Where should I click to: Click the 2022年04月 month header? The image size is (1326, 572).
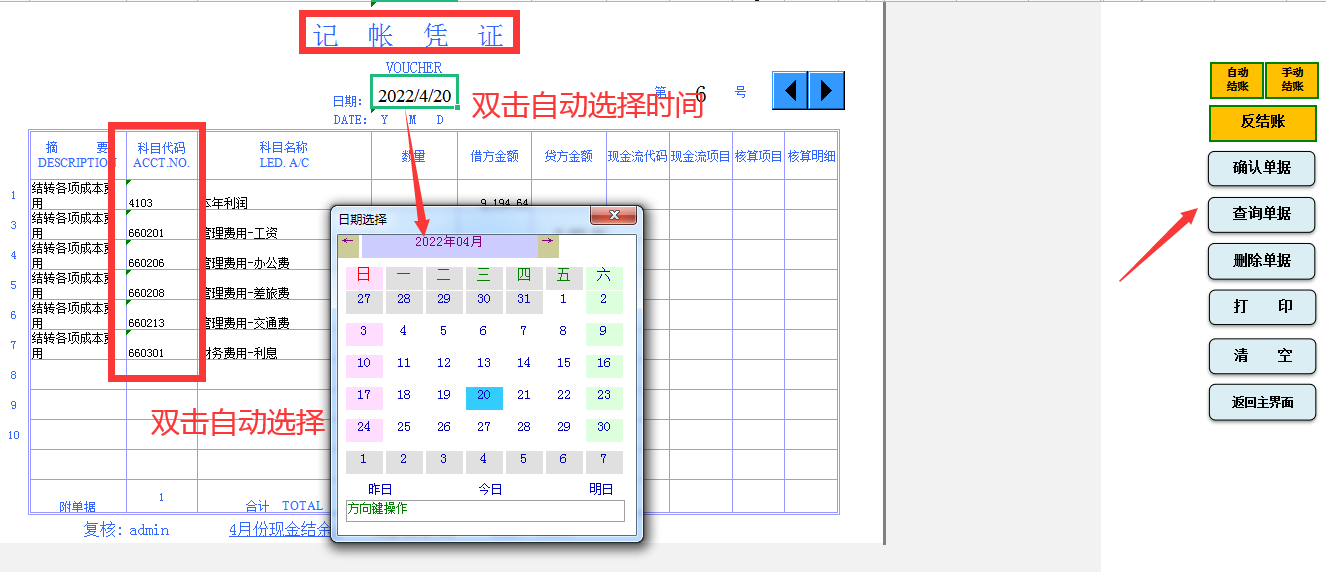click(449, 246)
